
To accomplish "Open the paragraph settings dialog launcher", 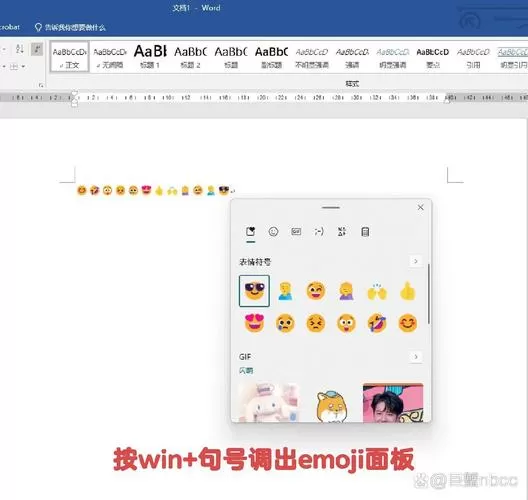I will tap(41, 85).
